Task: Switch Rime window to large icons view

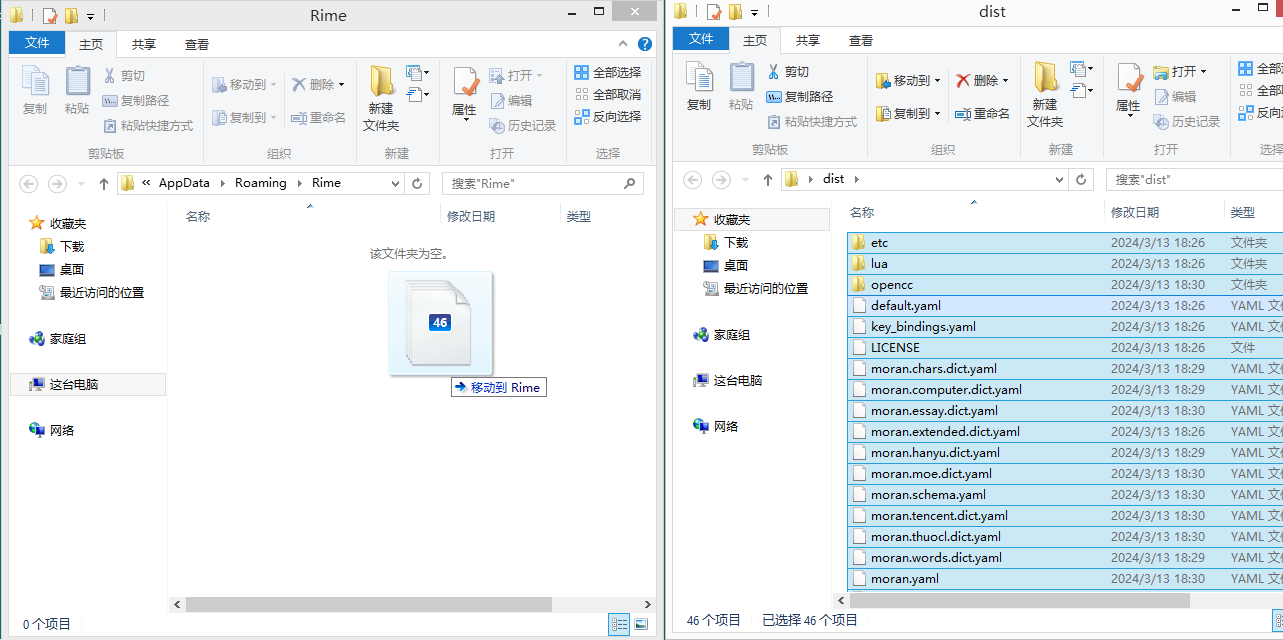Action: tap(640, 624)
